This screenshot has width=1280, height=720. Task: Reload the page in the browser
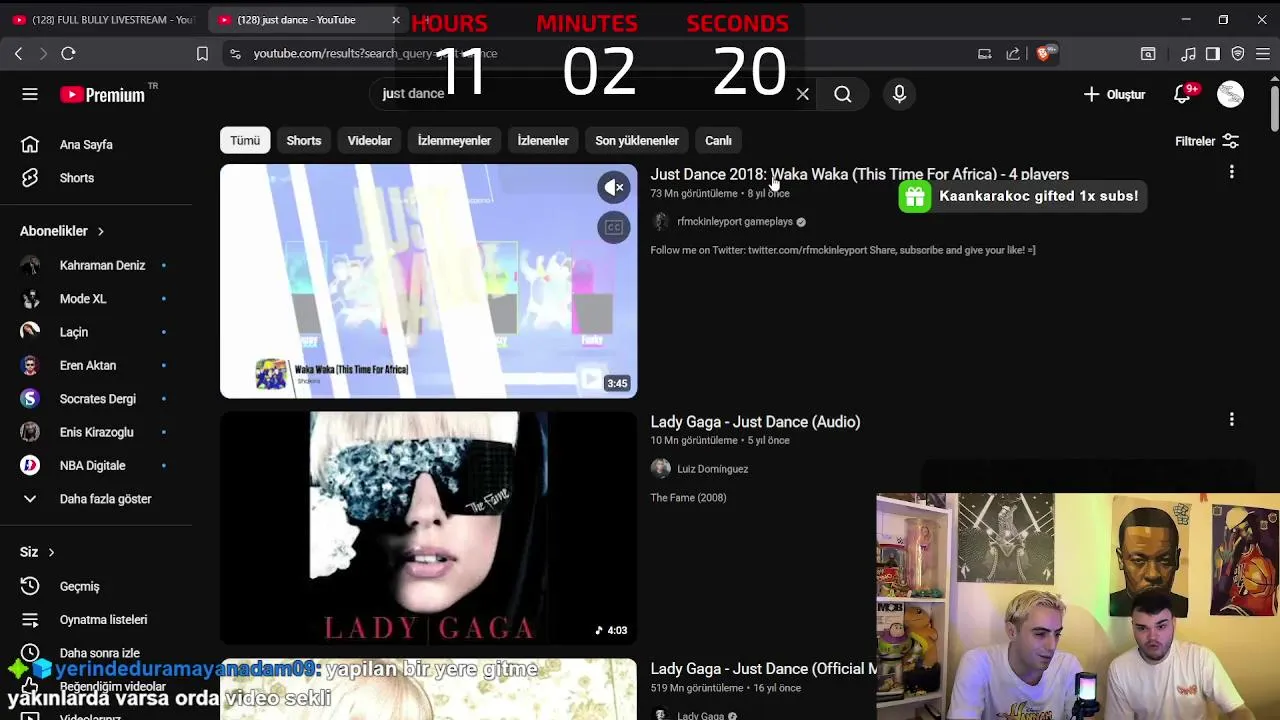click(68, 54)
